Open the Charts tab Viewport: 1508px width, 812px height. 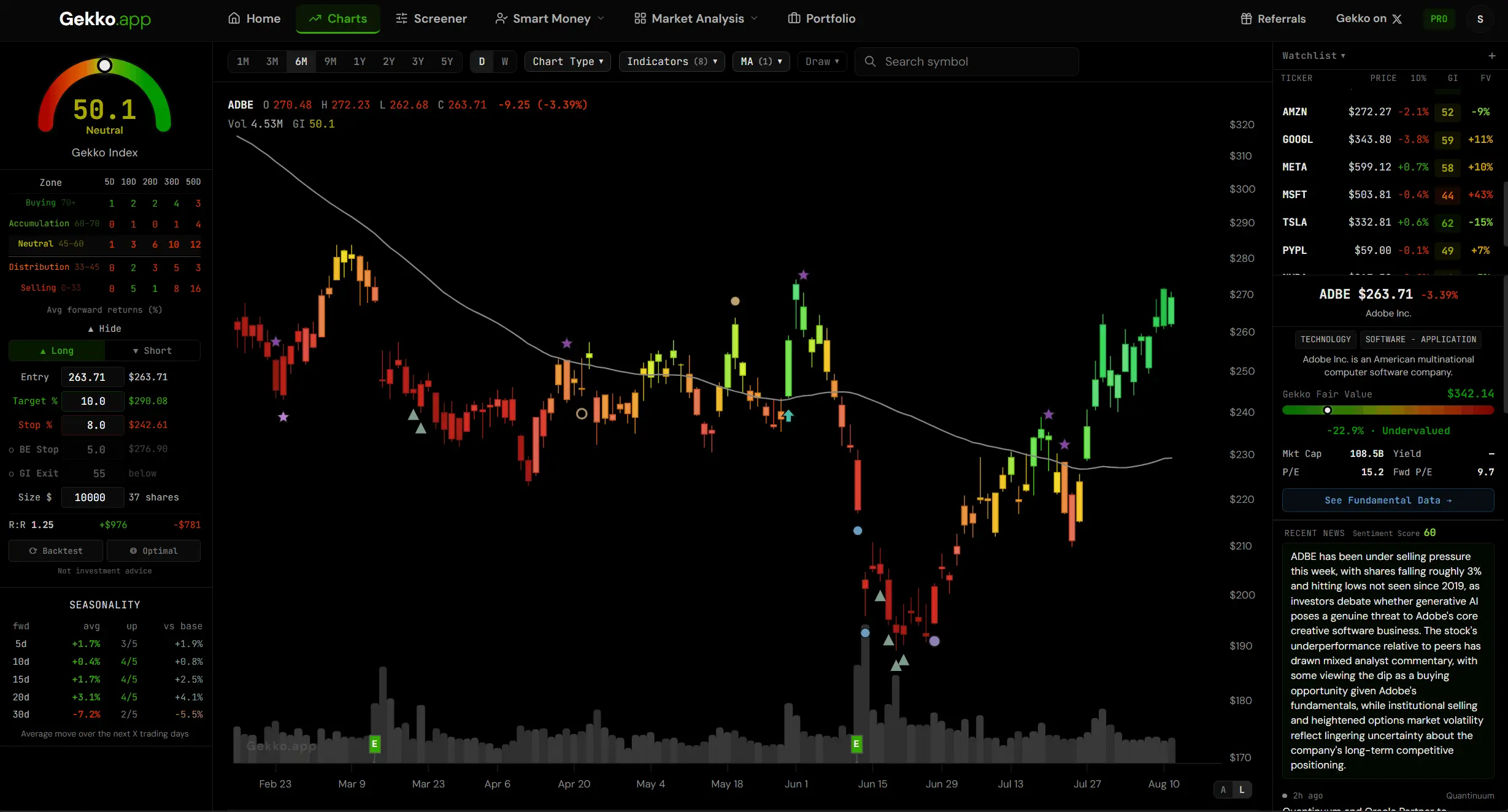tap(338, 18)
